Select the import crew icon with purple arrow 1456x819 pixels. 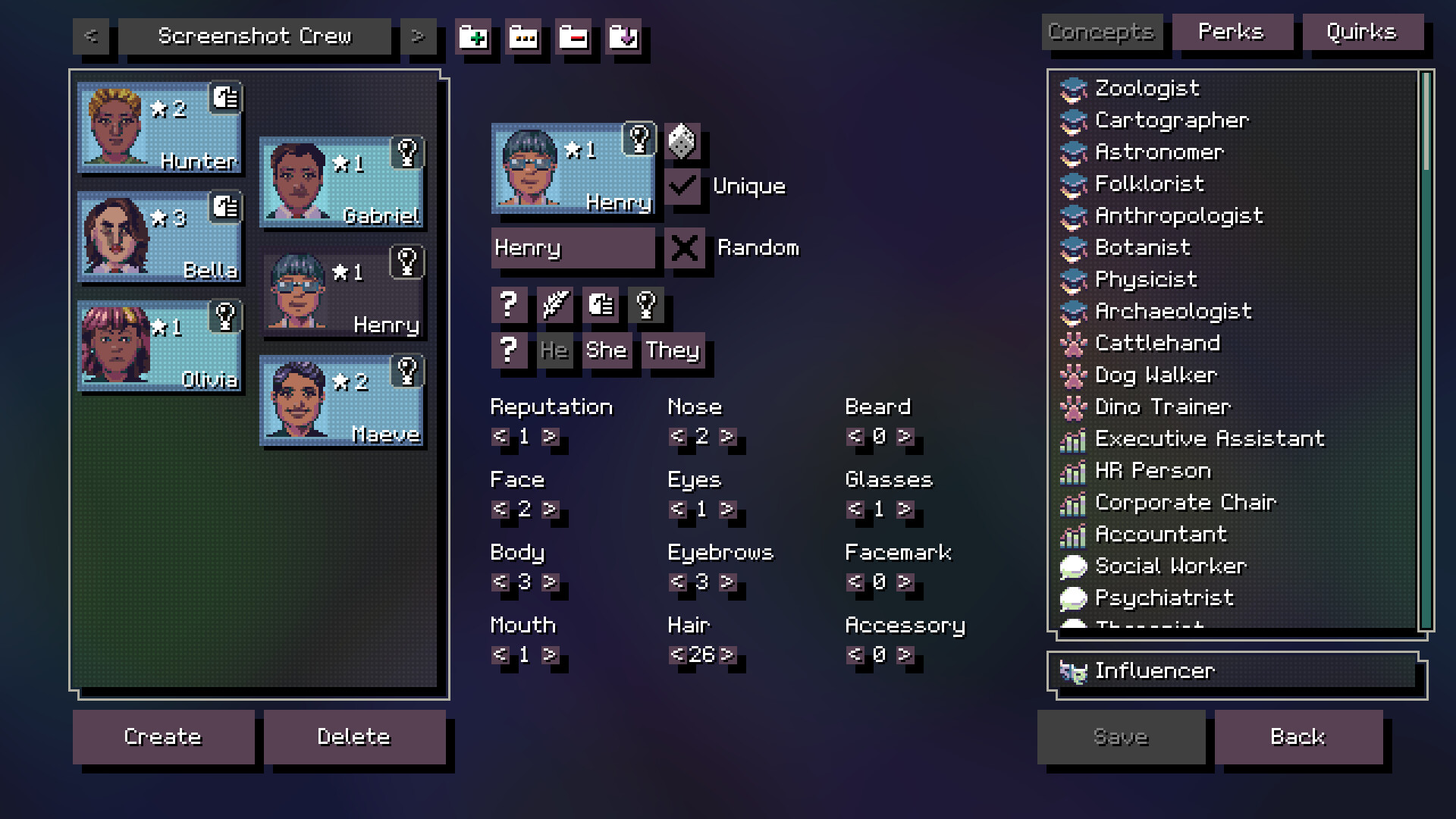pyautogui.click(x=624, y=38)
